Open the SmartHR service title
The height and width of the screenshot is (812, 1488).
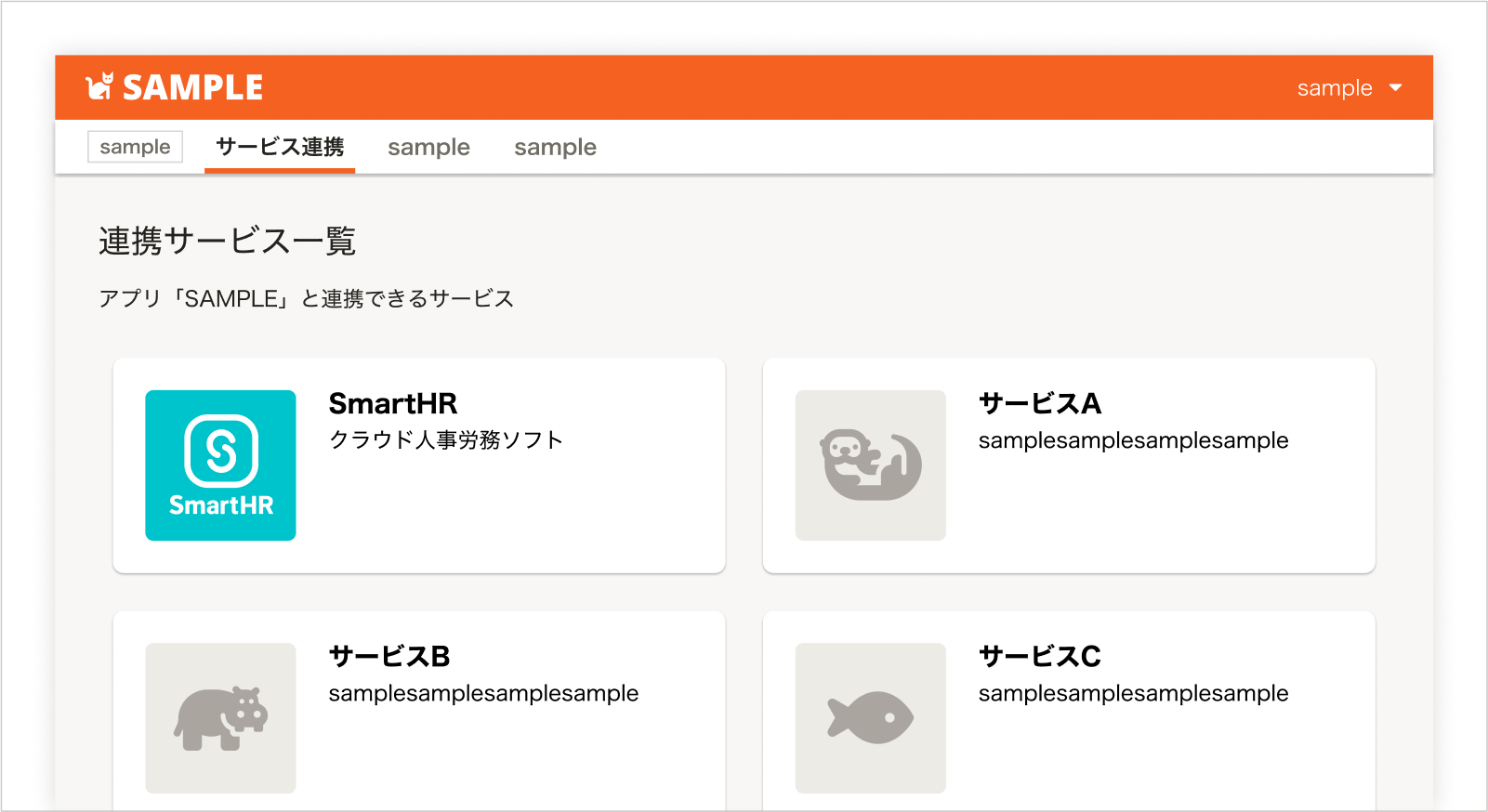(x=392, y=403)
